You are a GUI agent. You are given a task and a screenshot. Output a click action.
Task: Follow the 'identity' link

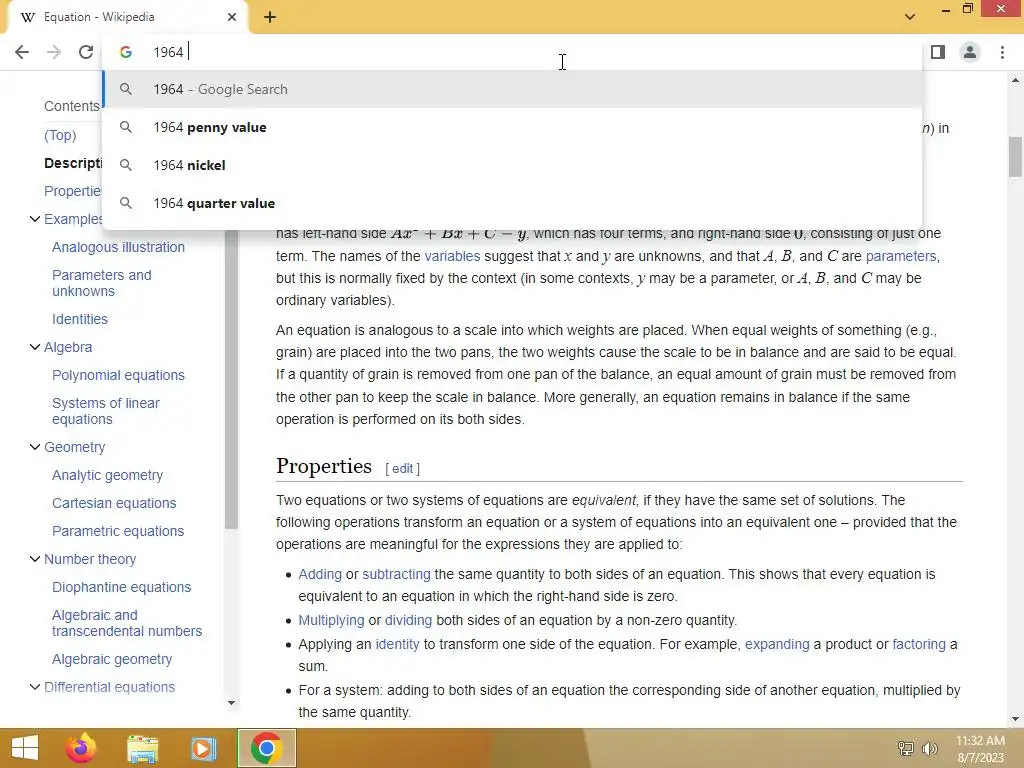[397, 644]
